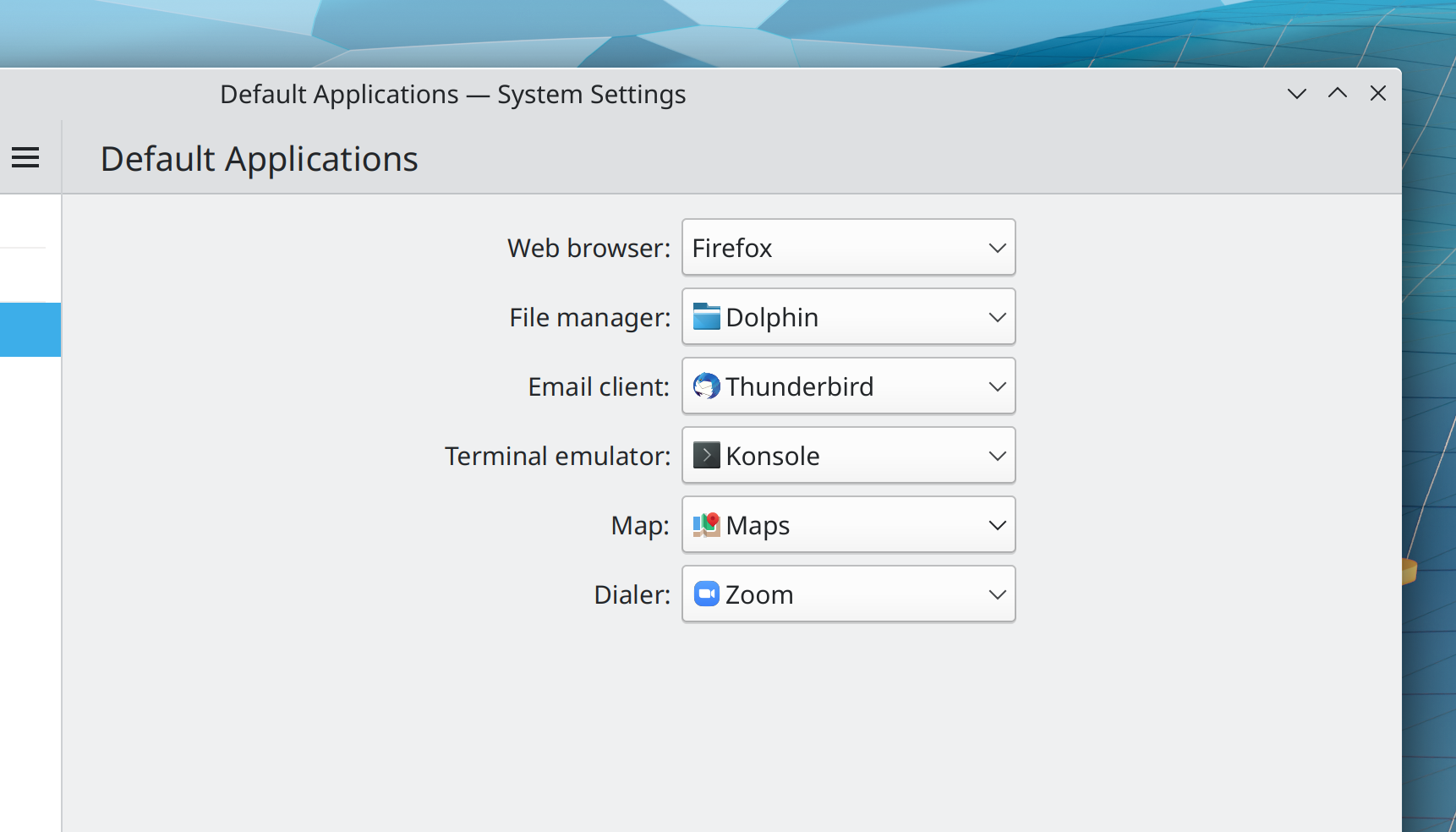
Task: Expand the Map dropdown arrow
Action: [997, 525]
